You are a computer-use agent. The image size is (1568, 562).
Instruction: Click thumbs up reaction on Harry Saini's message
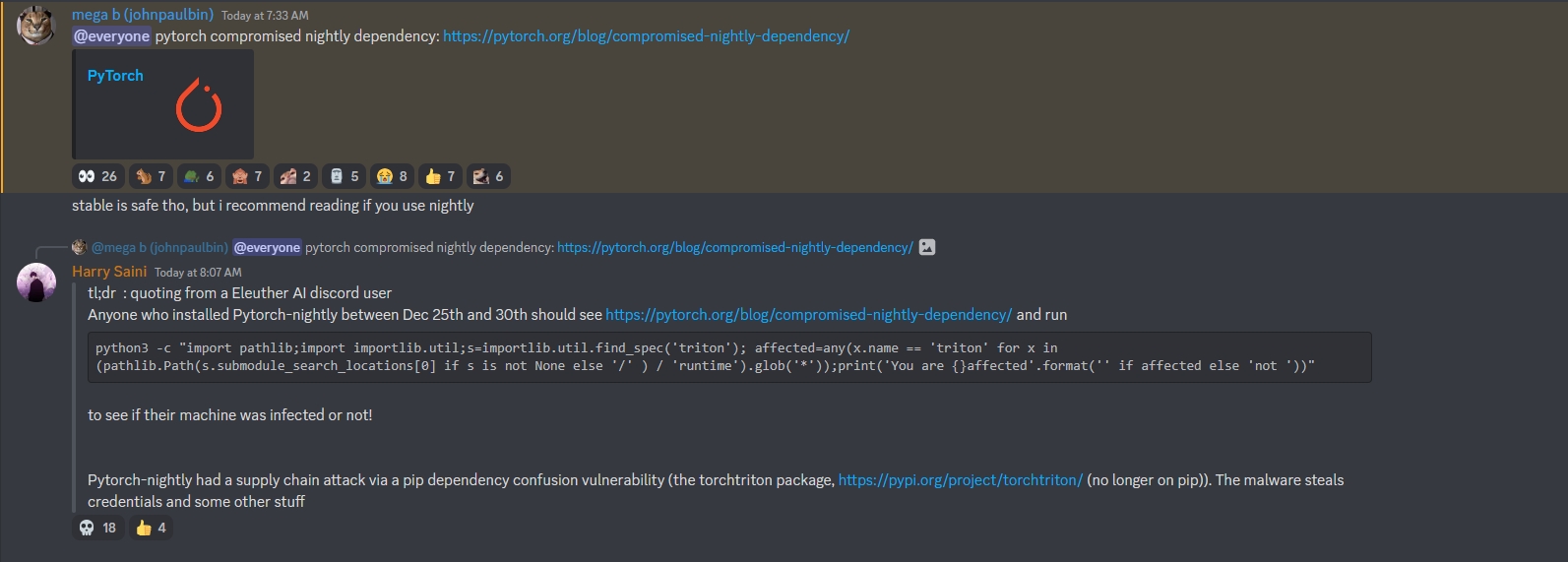151,528
